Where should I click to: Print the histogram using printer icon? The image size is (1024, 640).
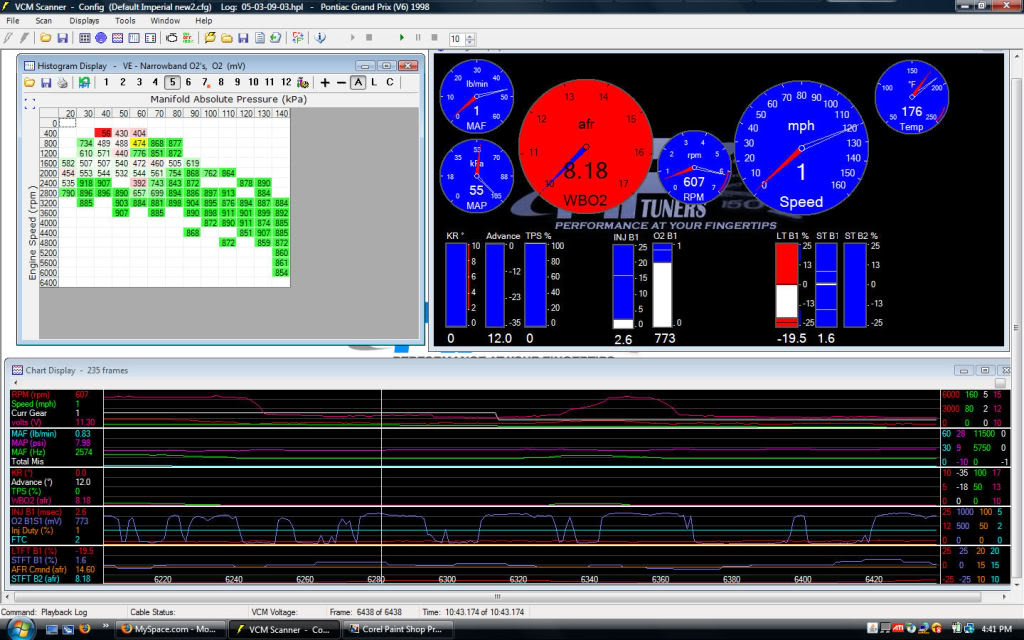(62, 82)
